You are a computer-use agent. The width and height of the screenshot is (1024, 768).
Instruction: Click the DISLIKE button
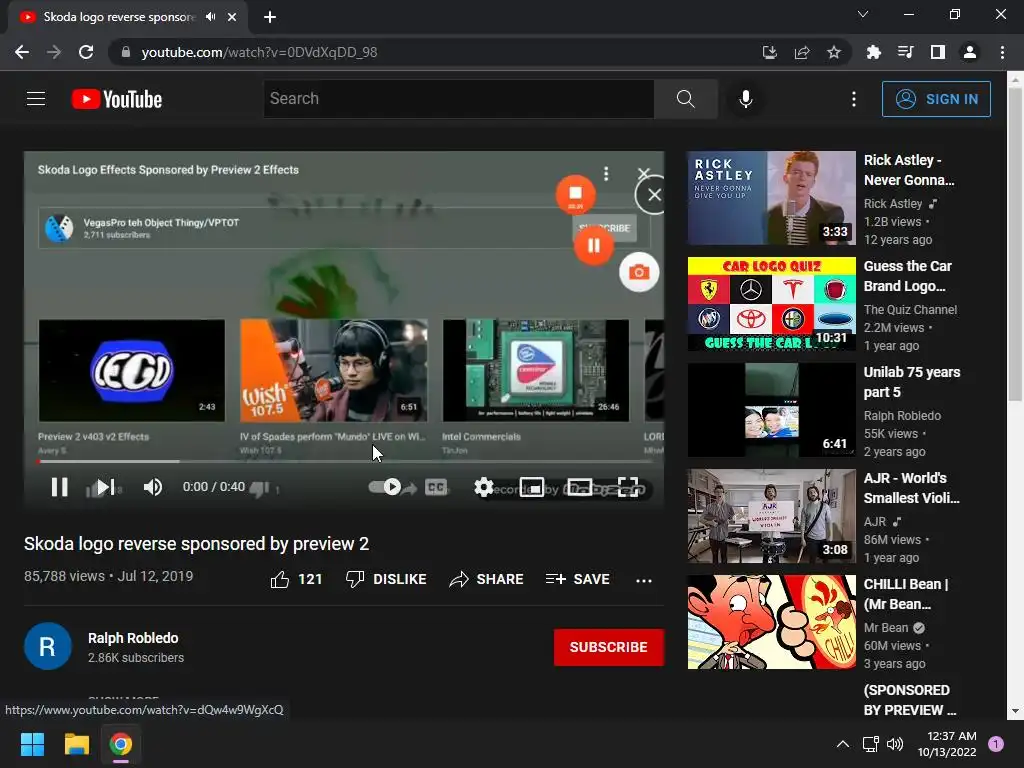pyautogui.click(x=386, y=579)
